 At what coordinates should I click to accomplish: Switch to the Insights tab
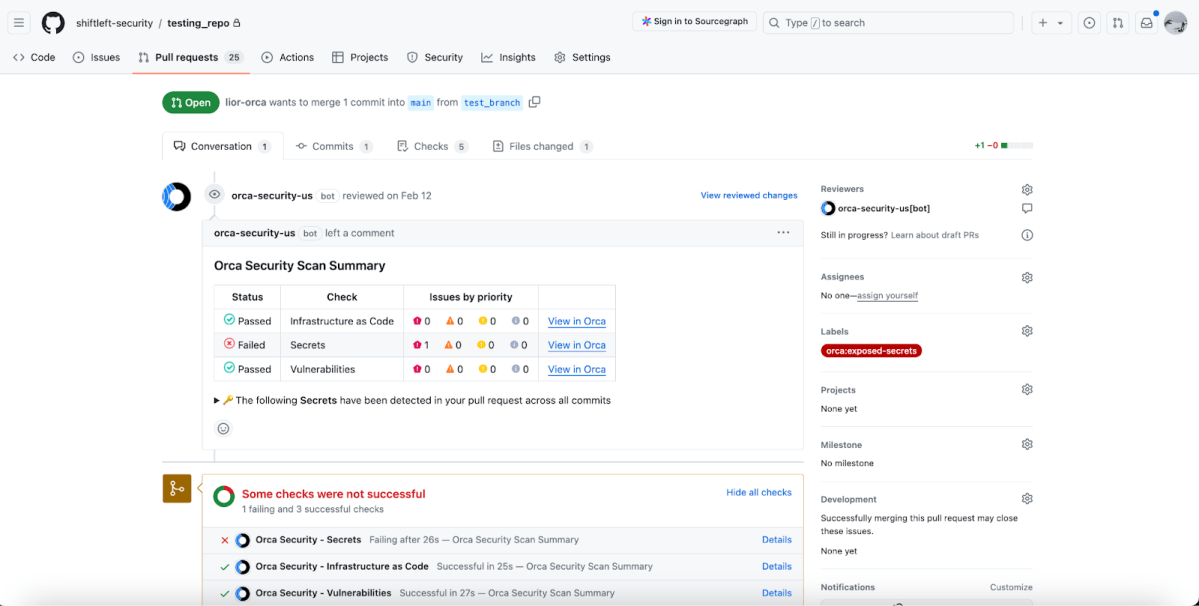click(509, 57)
